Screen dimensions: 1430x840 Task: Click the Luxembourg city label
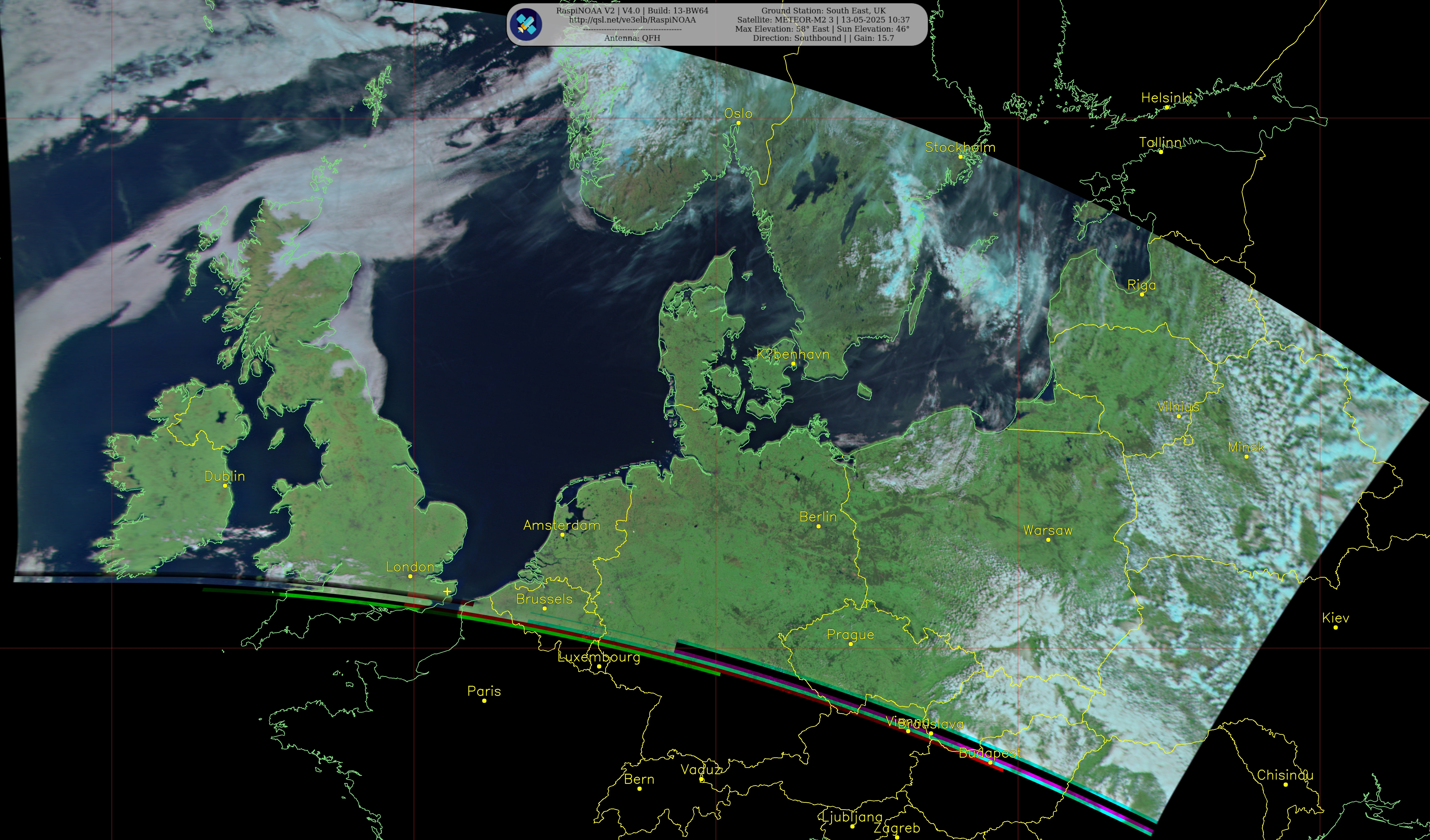click(x=599, y=657)
